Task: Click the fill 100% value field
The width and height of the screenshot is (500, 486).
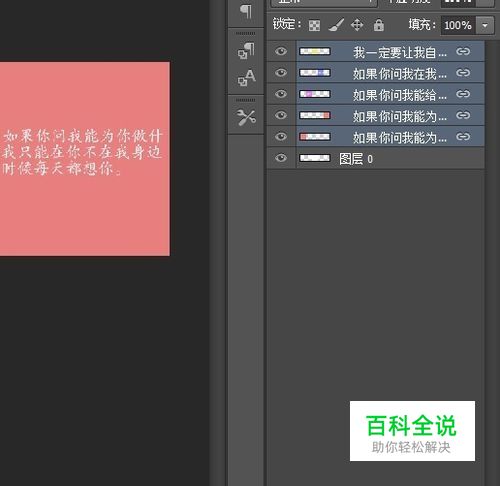Action: click(x=458, y=25)
